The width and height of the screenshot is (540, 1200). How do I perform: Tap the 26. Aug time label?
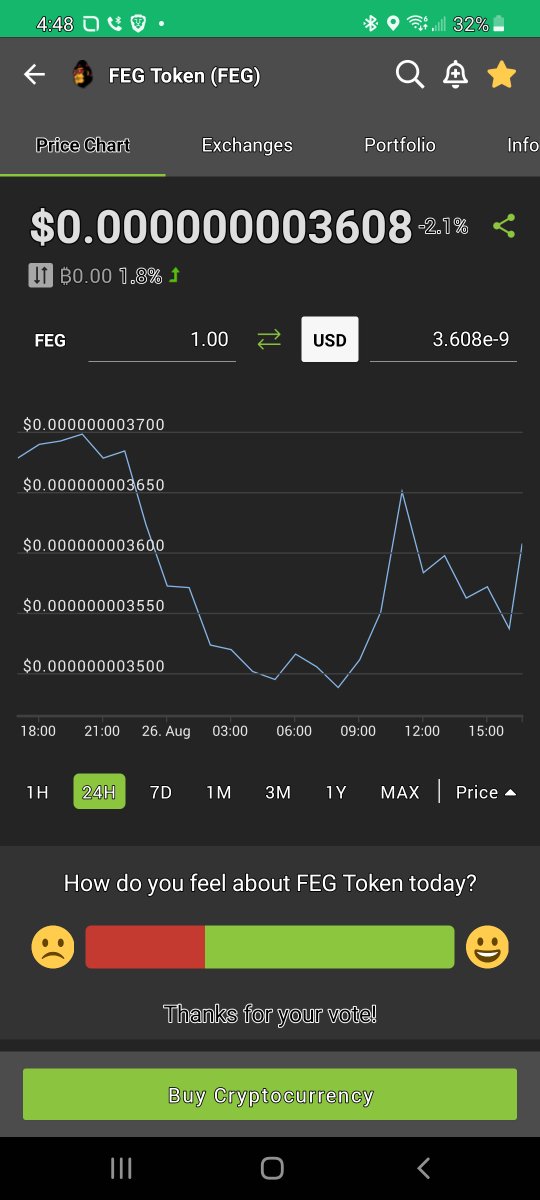pyautogui.click(x=166, y=731)
